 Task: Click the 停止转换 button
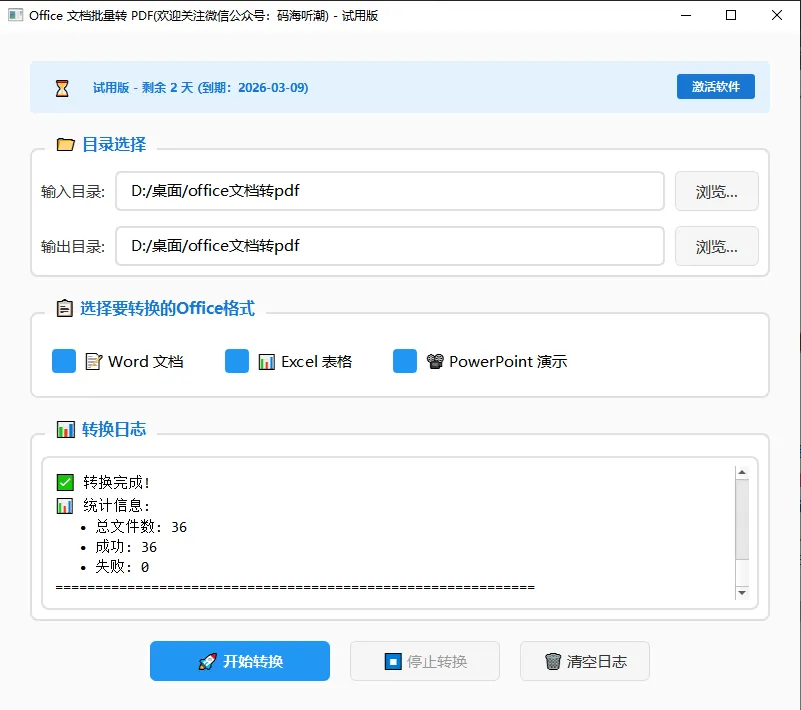click(425, 661)
